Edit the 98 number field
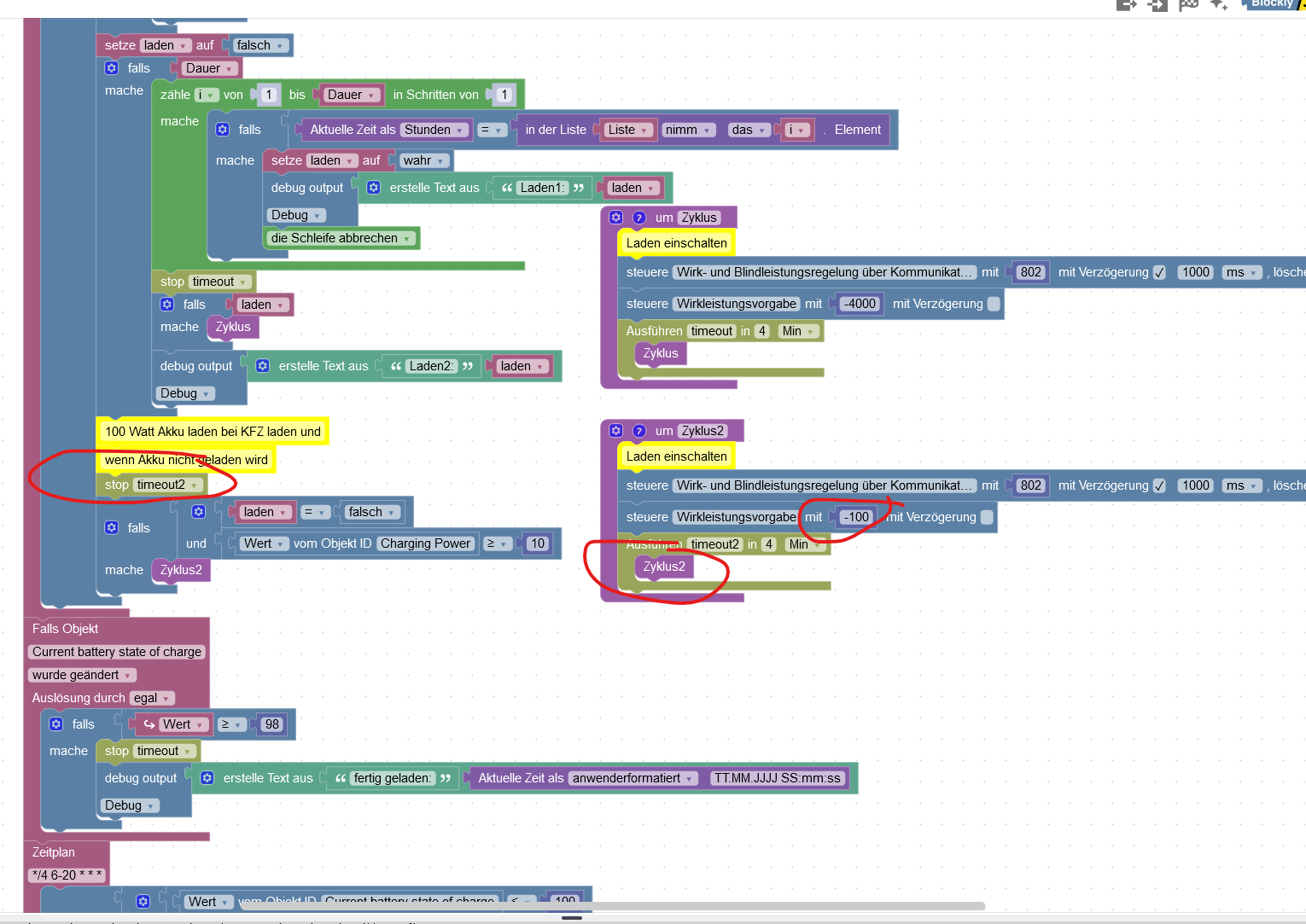 coord(272,724)
